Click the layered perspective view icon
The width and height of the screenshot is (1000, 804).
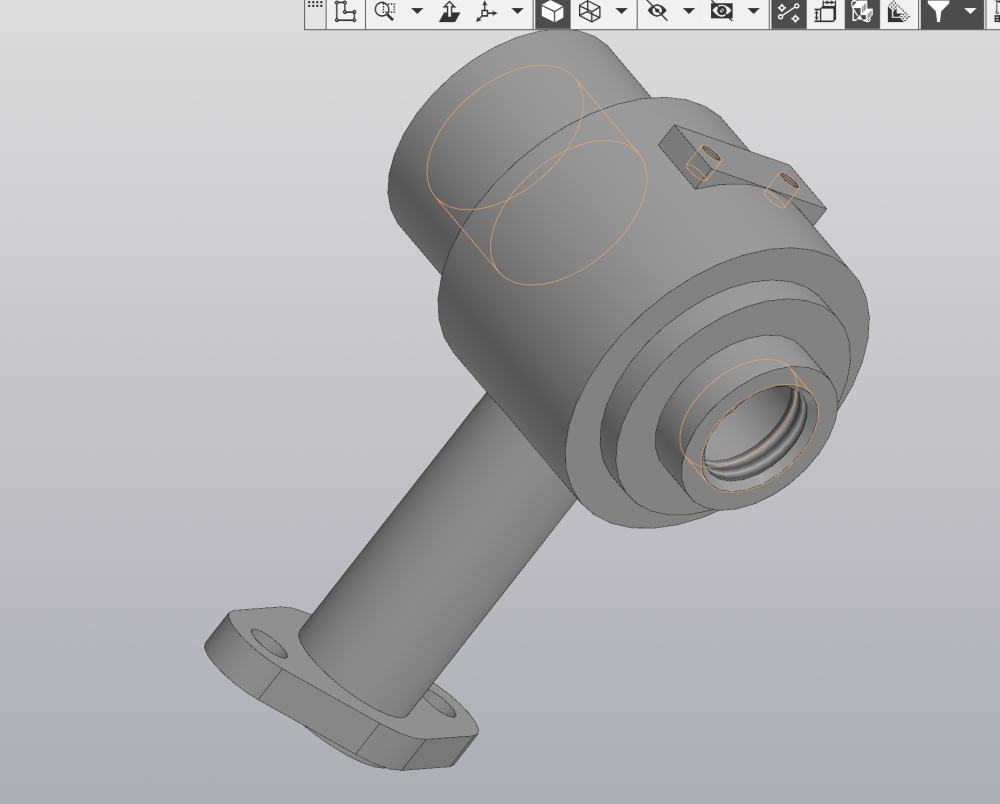[x=898, y=13]
